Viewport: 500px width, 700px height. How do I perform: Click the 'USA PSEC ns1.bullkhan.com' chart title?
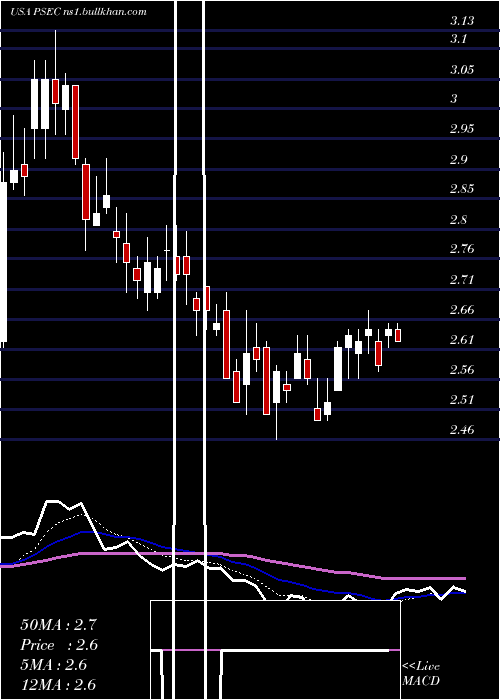(x=79, y=12)
